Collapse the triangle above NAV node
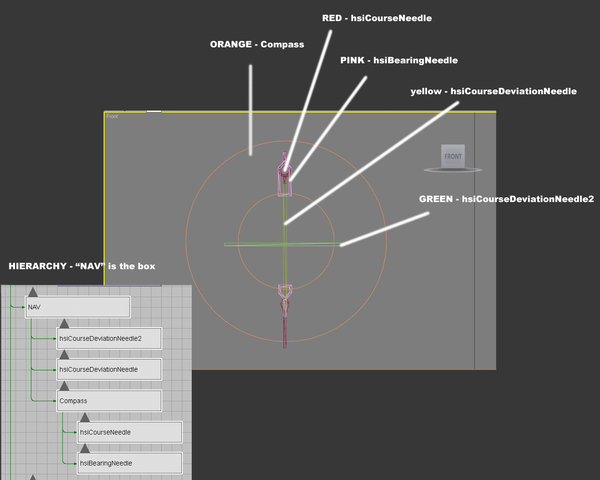Image resolution: width=600 pixels, height=480 pixels. click(x=33, y=292)
